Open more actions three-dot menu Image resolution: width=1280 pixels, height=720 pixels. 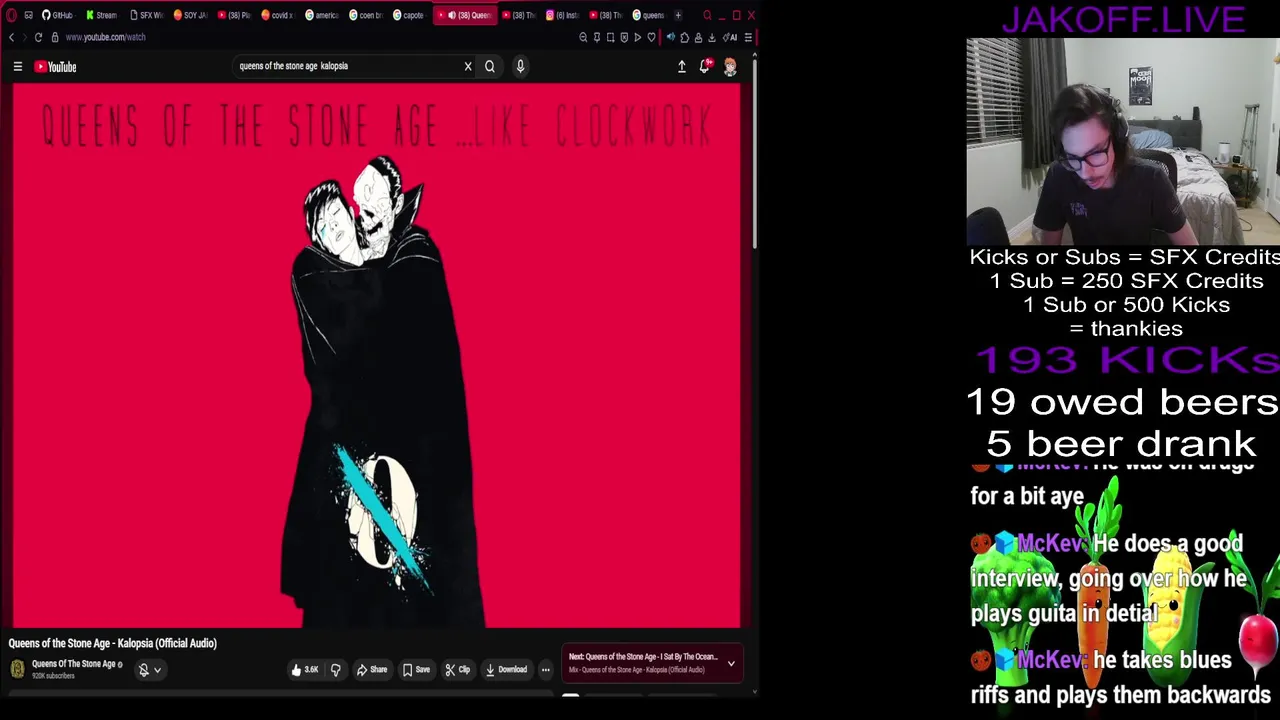click(545, 670)
